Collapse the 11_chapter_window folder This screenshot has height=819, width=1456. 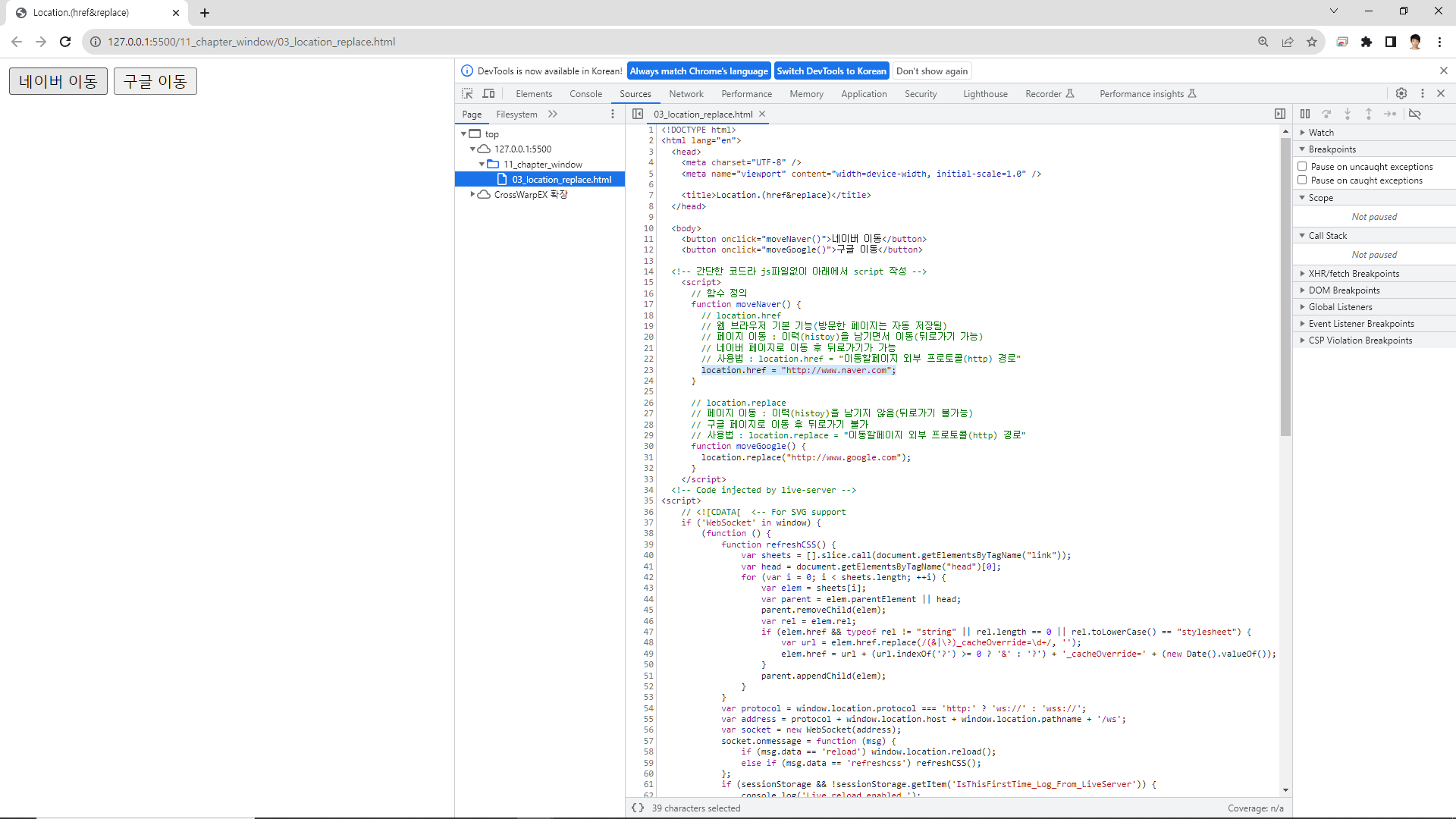pyautogui.click(x=482, y=164)
